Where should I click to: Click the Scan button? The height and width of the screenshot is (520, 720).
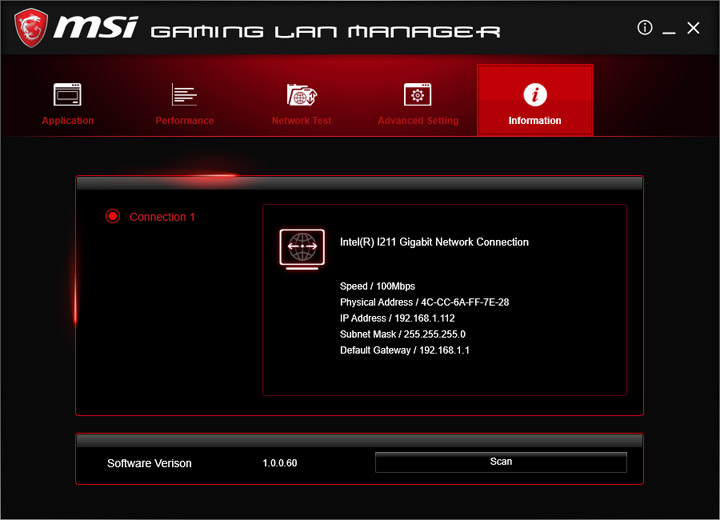pos(501,462)
